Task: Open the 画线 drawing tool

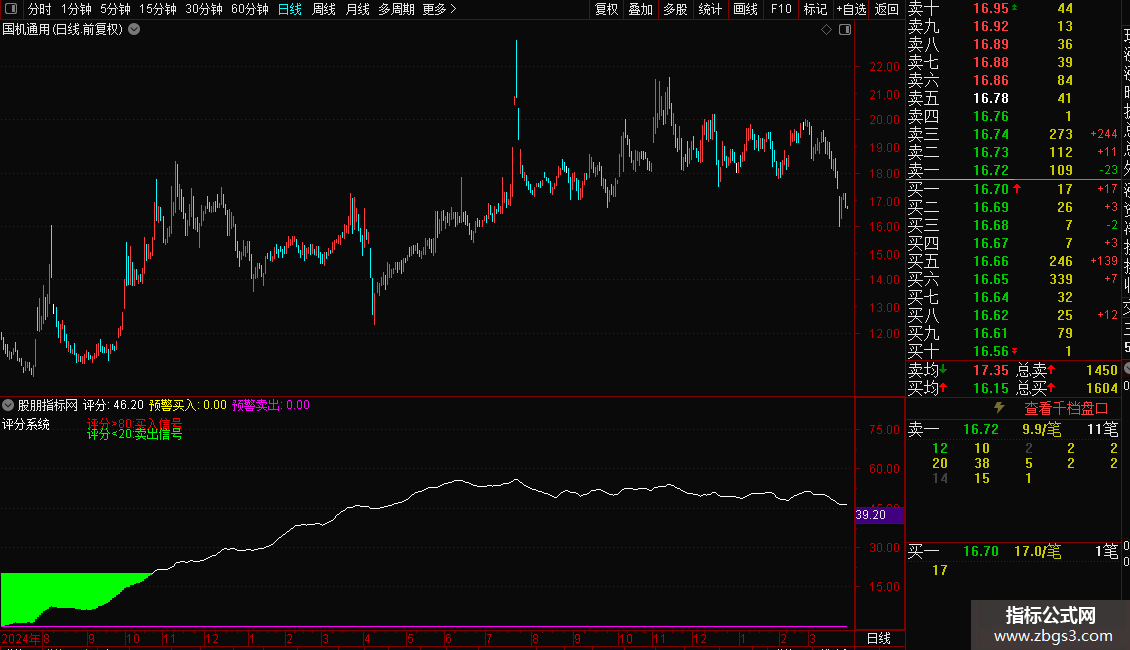Action: pyautogui.click(x=745, y=9)
